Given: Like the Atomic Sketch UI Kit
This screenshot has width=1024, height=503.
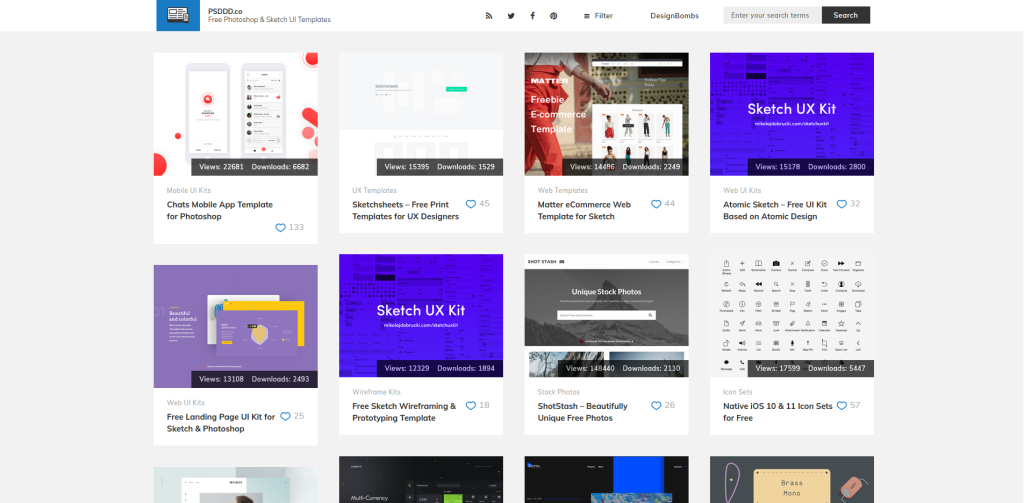Looking at the screenshot, I should pyautogui.click(x=841, y=204).
